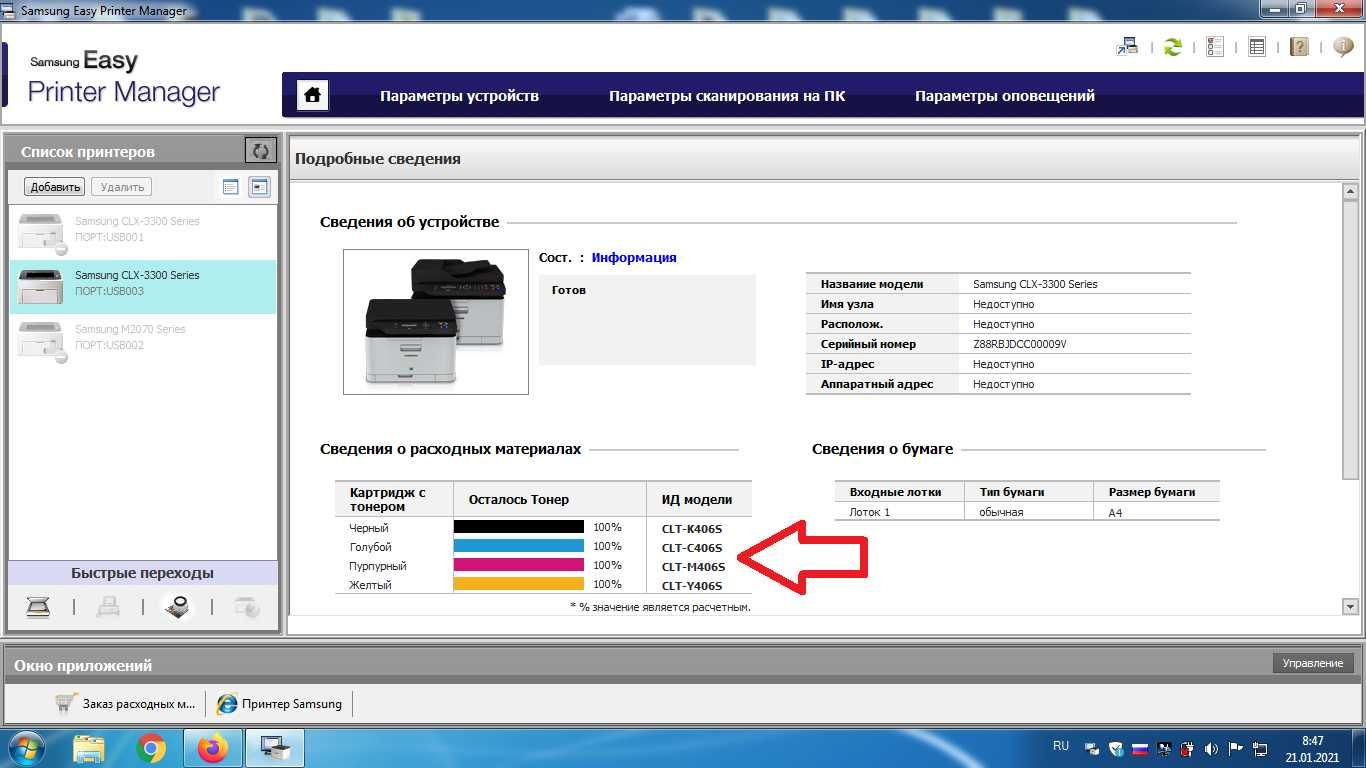Image resolution: width=1366 pixels, height=768 pixels.
Task: Open Windows Start menu
Action: pyautogui.click(x=29, y=748)
